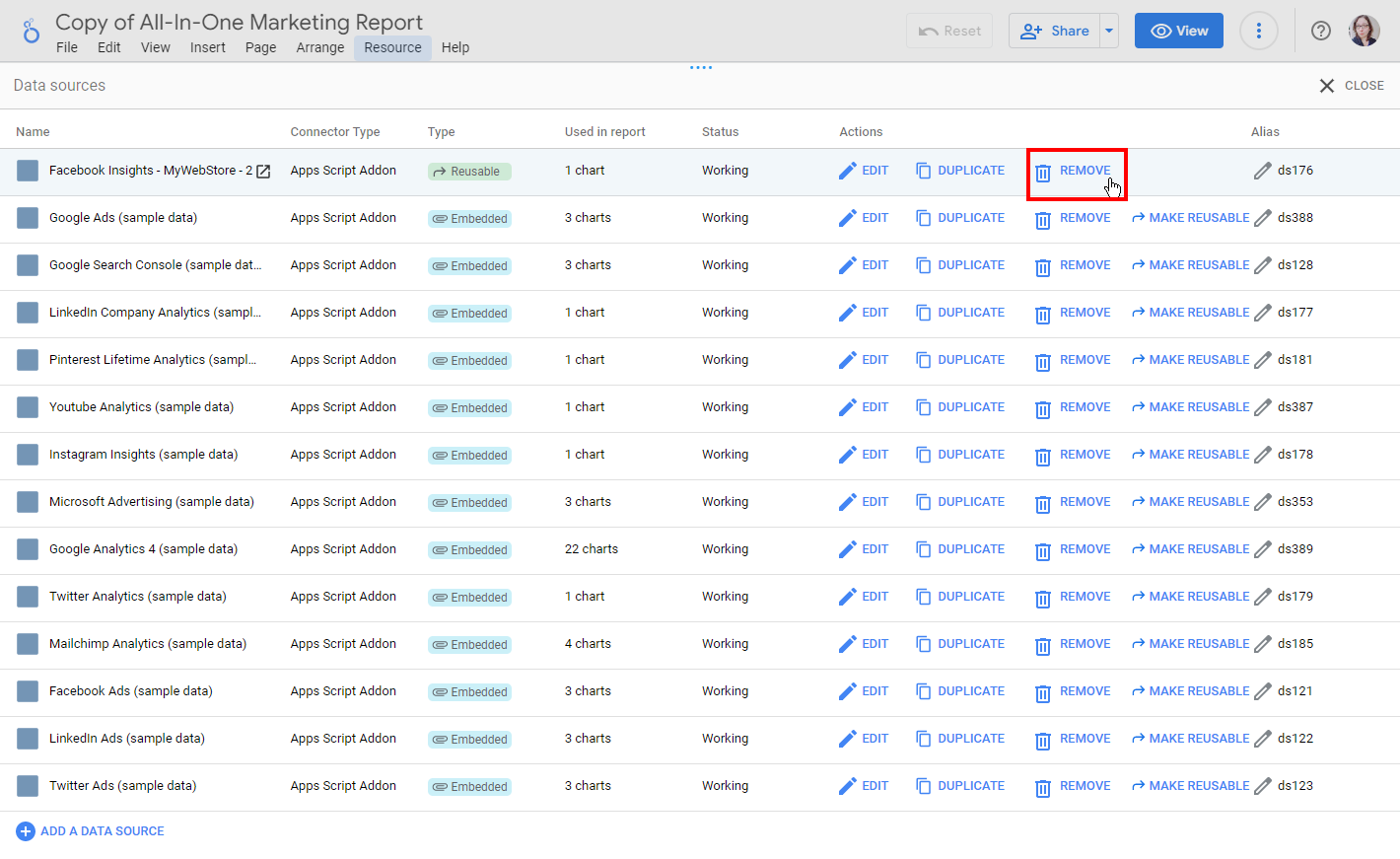The image size is (1400, 859).
Task: Open the File menu
Action: click(66, 46)
